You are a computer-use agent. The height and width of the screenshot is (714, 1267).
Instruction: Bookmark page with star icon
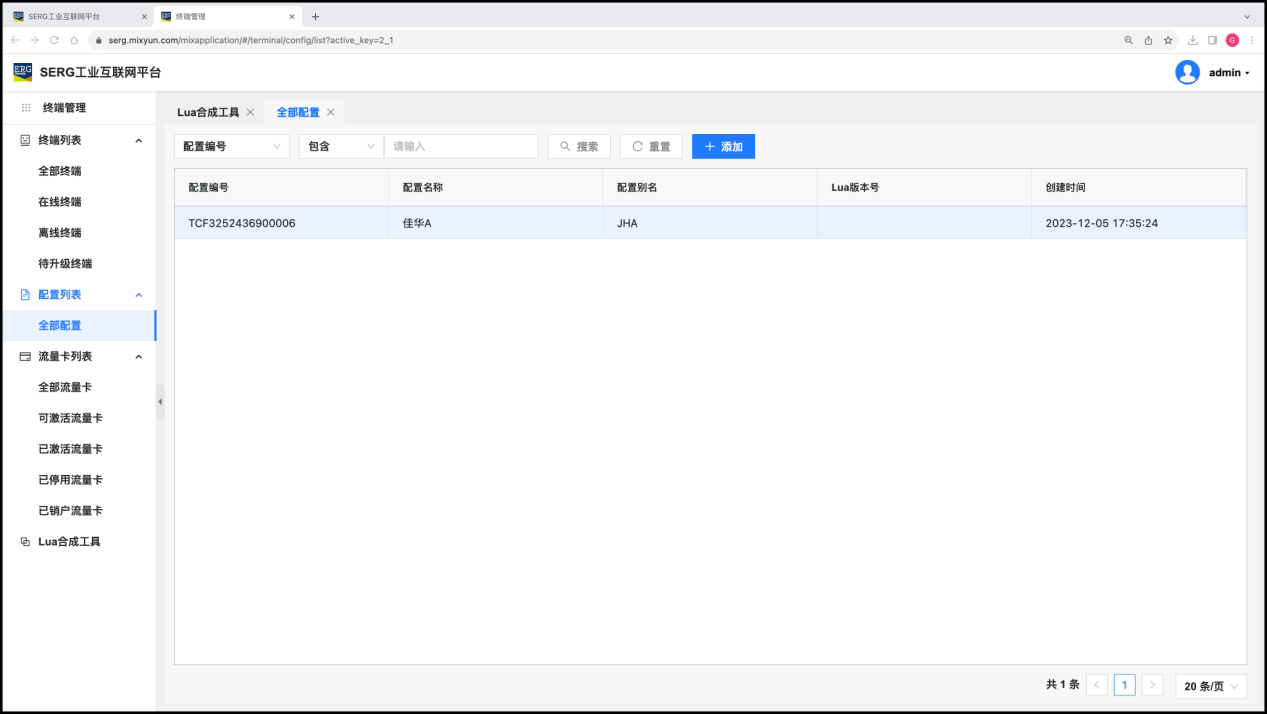(x=1168, y=40)
